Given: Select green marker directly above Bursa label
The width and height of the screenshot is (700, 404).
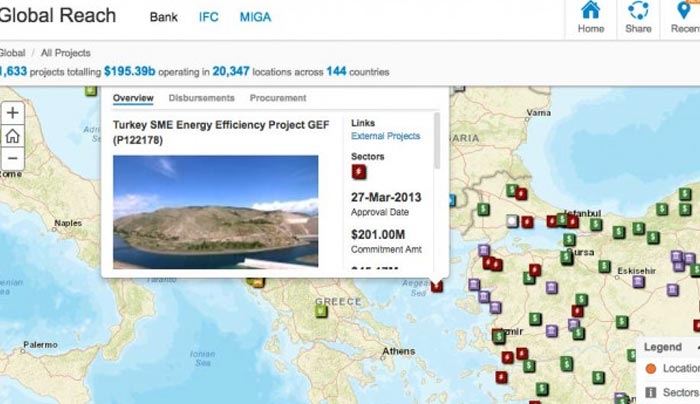Looking at the screenshot, I should pyautogui.click(x=569, y=239).
